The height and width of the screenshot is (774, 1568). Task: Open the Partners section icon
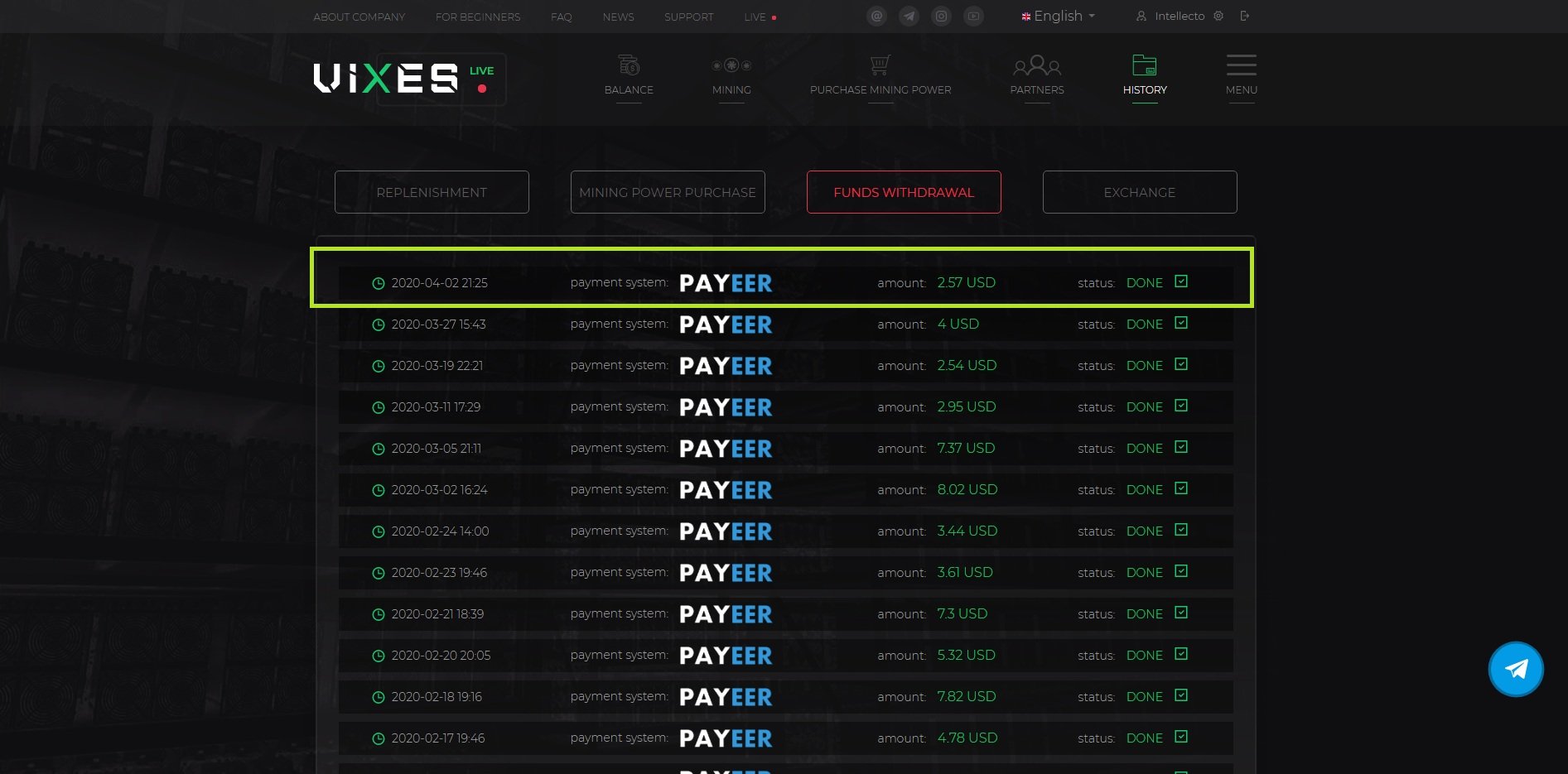tap(1037, 65)
